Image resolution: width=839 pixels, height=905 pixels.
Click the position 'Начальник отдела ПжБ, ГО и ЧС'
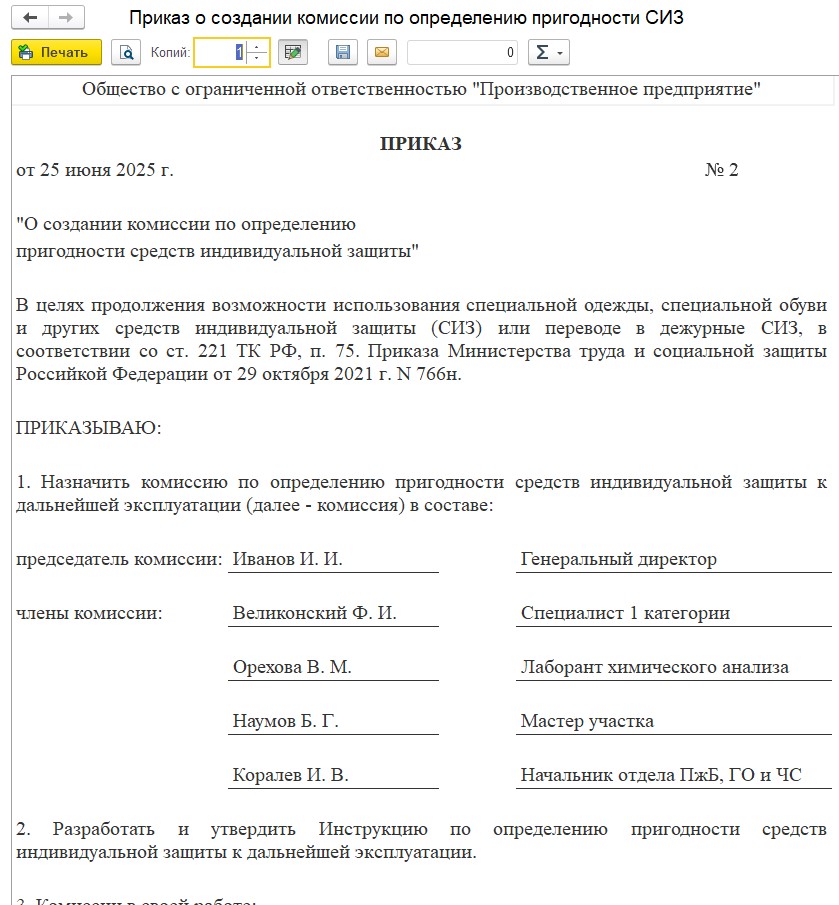pos(661,775)
